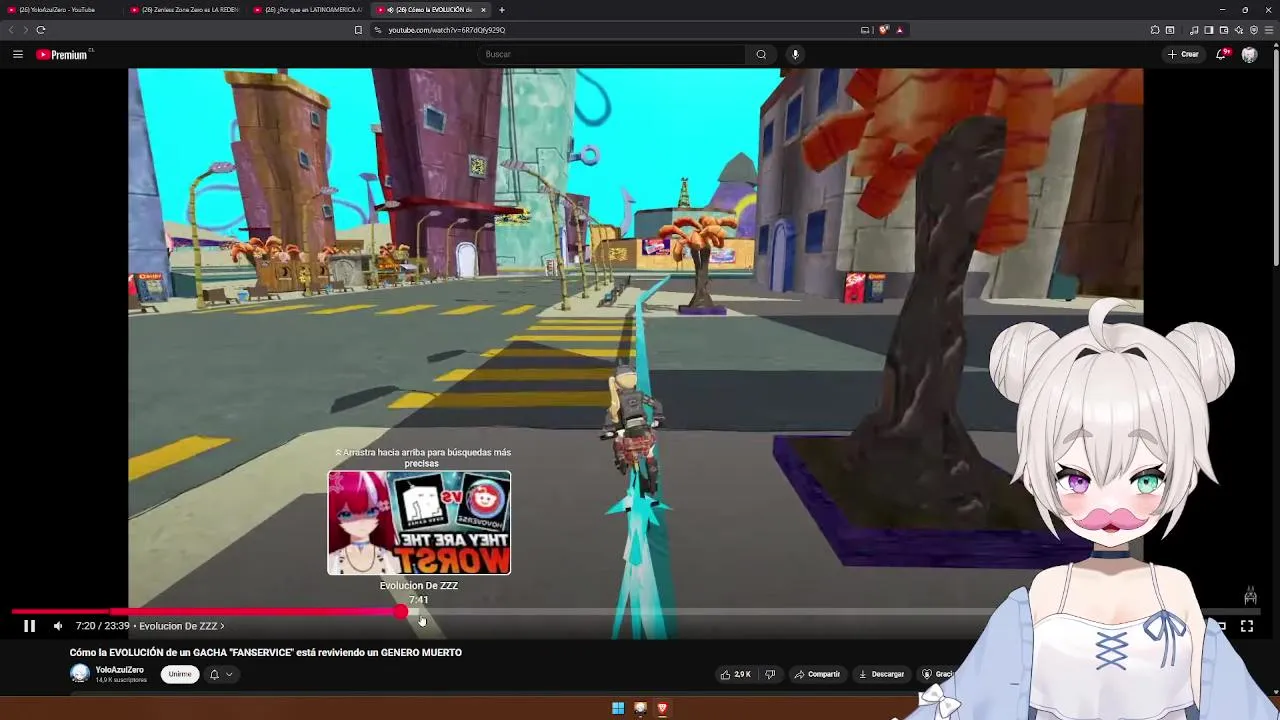Click the Descargar download button
Screen dimensions: 1280x720
tap(881, 674)
